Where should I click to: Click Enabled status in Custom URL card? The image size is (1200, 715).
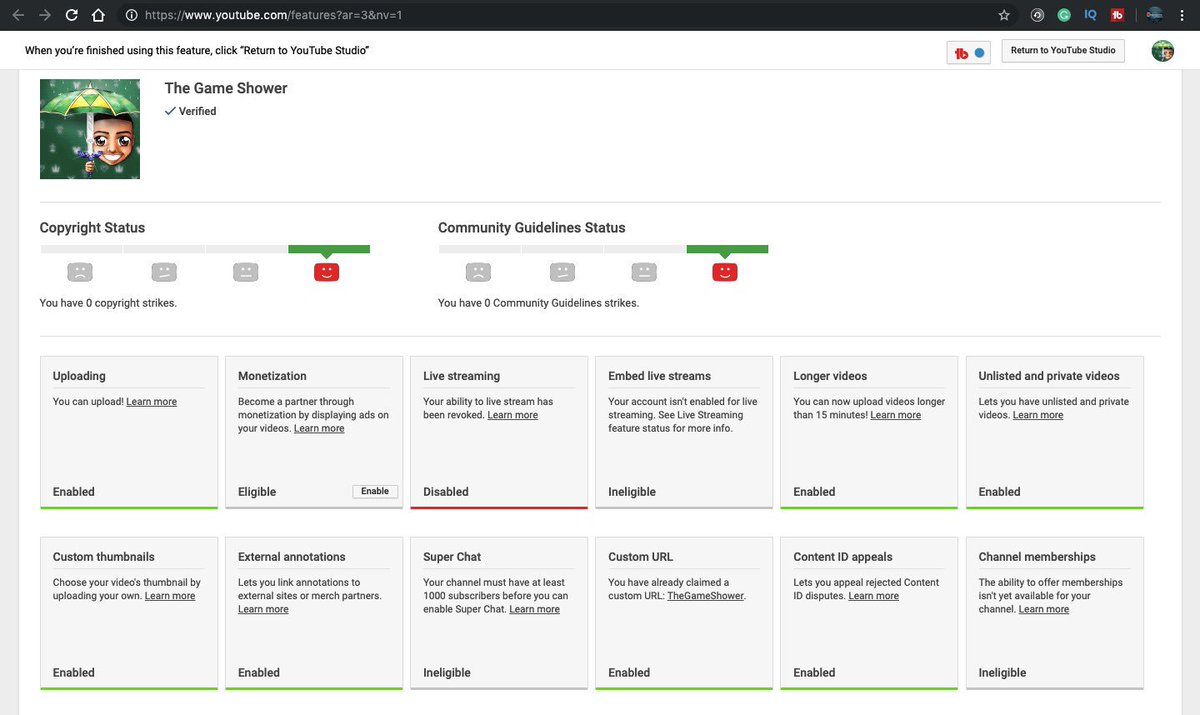tap(629, 673)
